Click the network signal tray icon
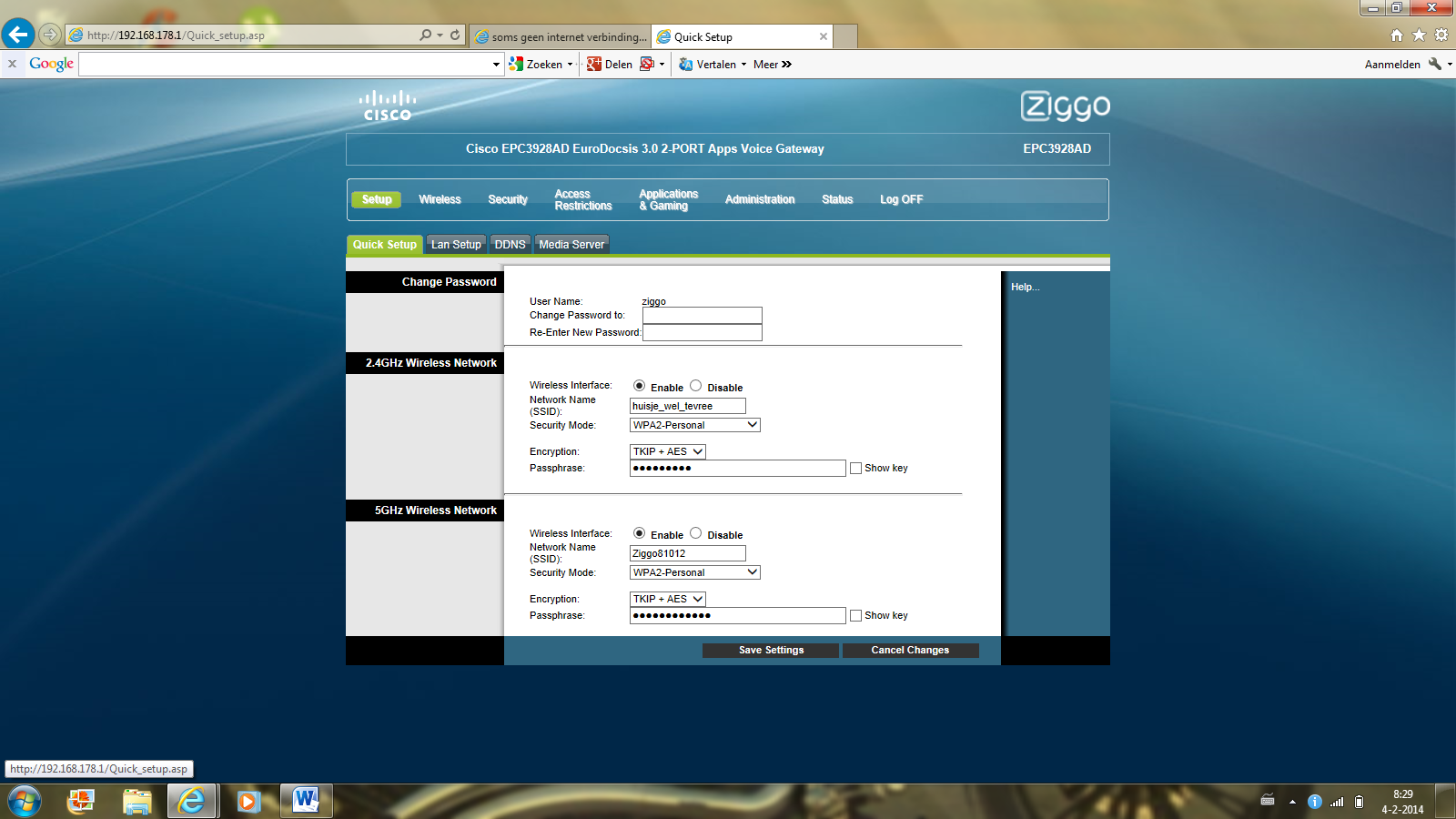 (1337, 802)
